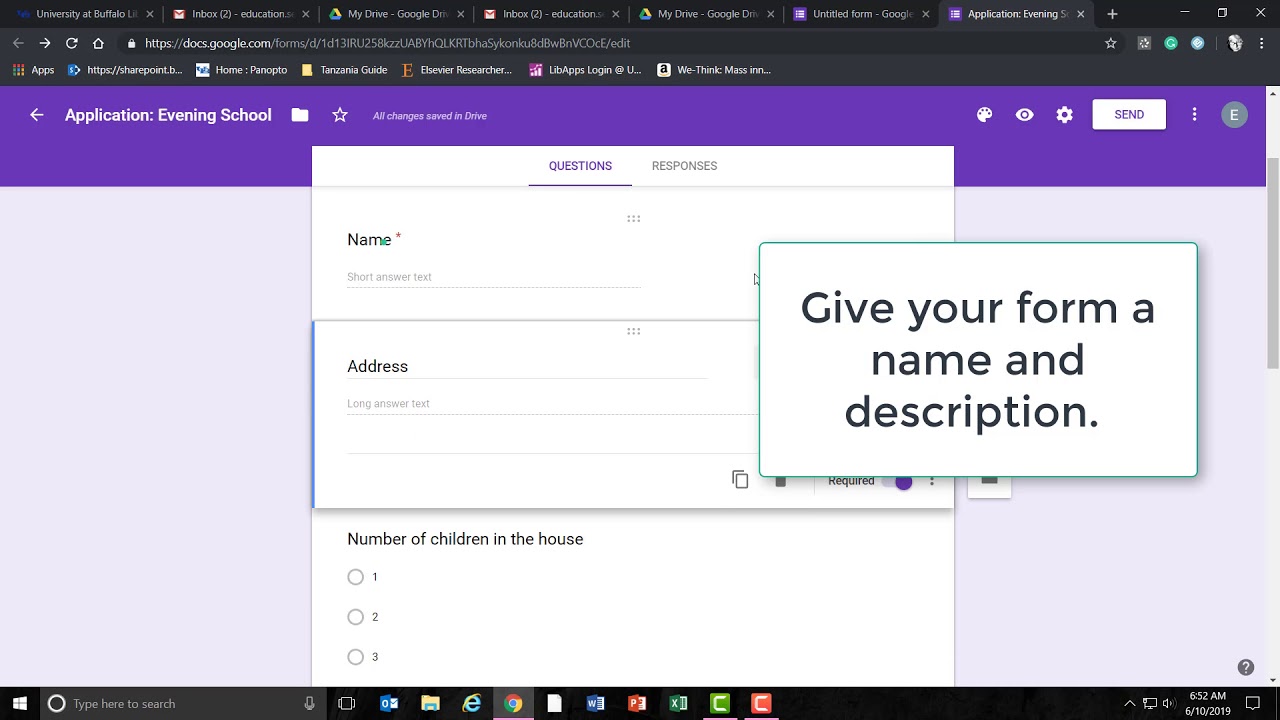Toggle the Required switch for Address
This screenshot has height=720, width=1280.
(x=898, y=481)
